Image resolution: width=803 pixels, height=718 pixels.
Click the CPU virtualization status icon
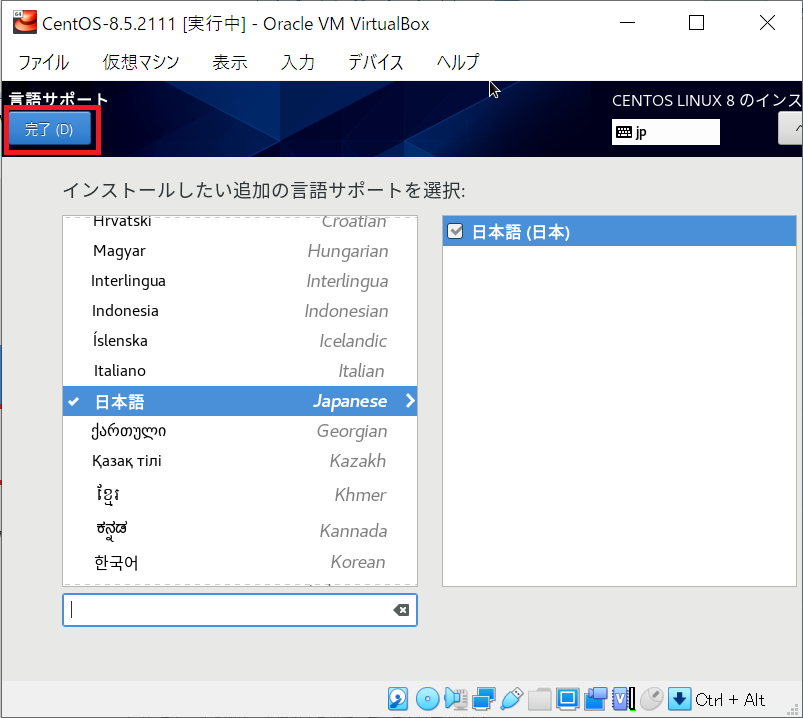624,699
